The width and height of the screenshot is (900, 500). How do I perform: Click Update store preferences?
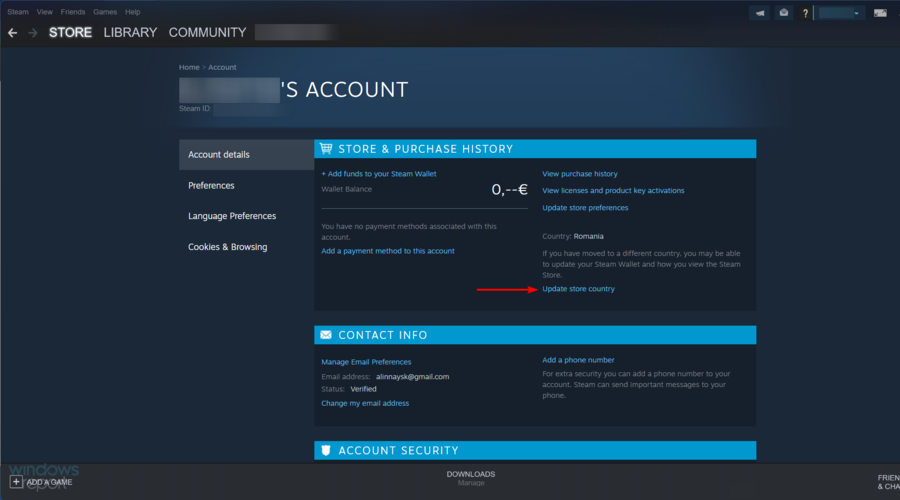[585, 208]
